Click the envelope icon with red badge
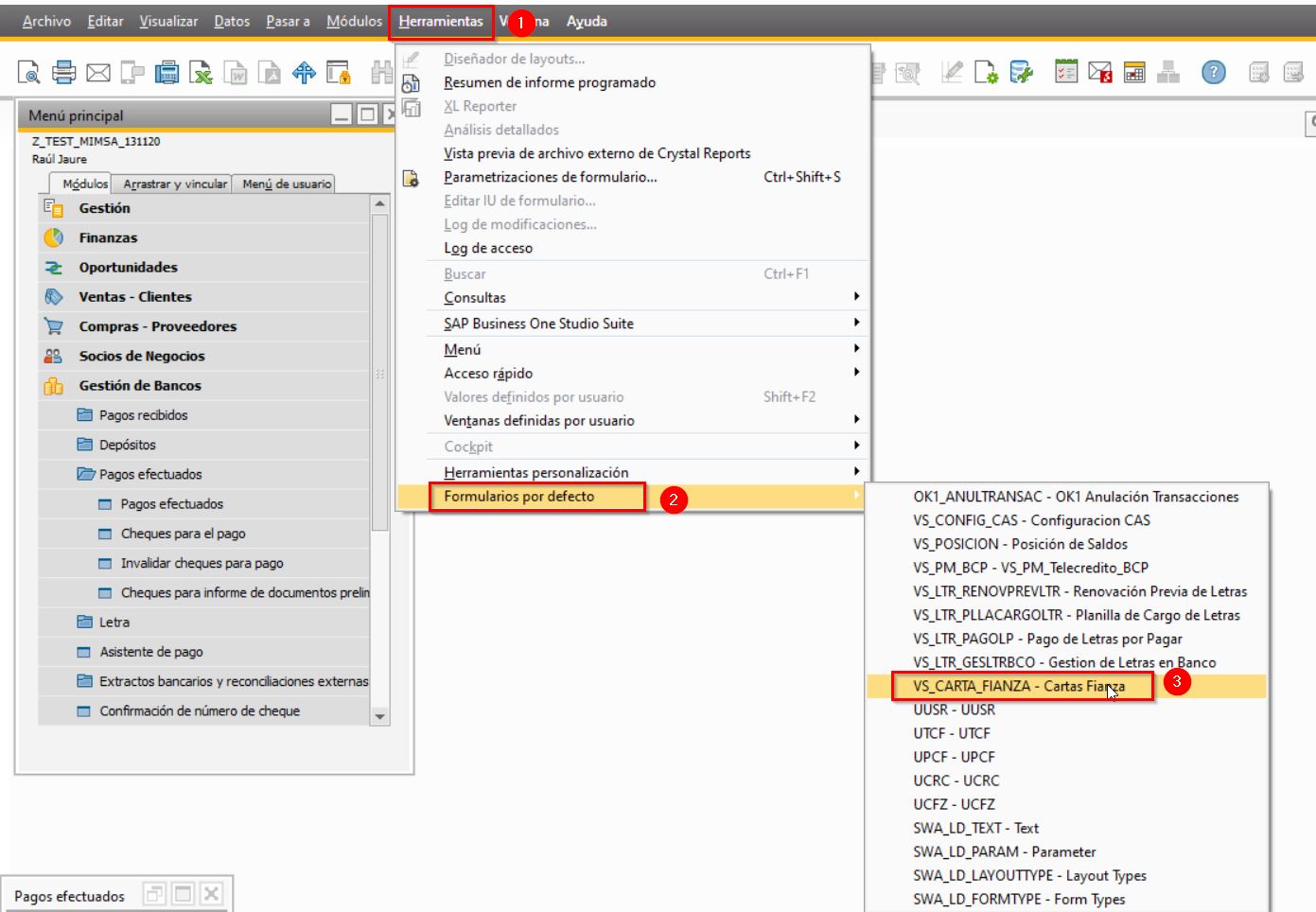The width and height of the screenshot is (1316, 912). pyautogui.click(x=1100, y=72)
